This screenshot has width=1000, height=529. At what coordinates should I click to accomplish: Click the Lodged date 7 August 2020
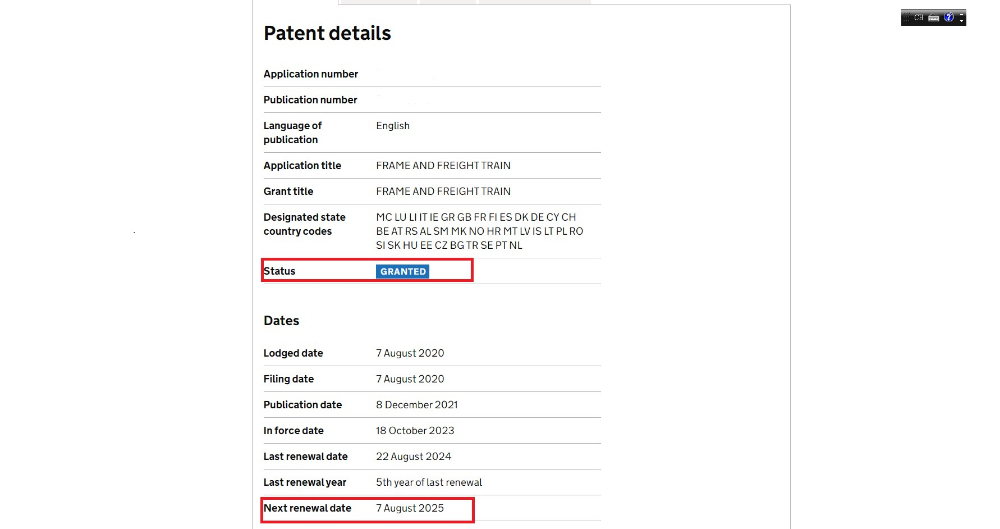click(x=409, y=353)
